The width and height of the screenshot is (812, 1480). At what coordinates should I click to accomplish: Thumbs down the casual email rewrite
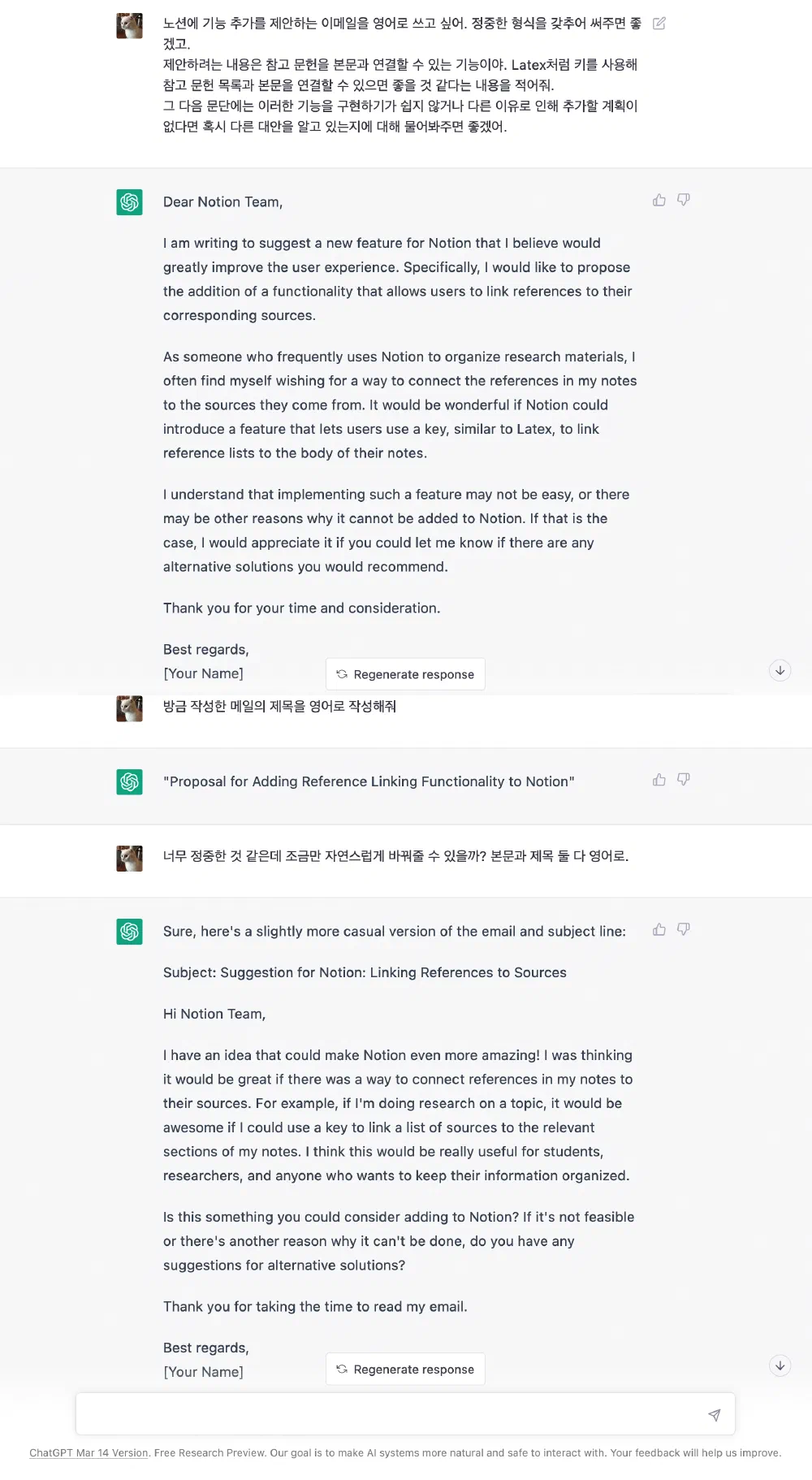coord(684,928)
